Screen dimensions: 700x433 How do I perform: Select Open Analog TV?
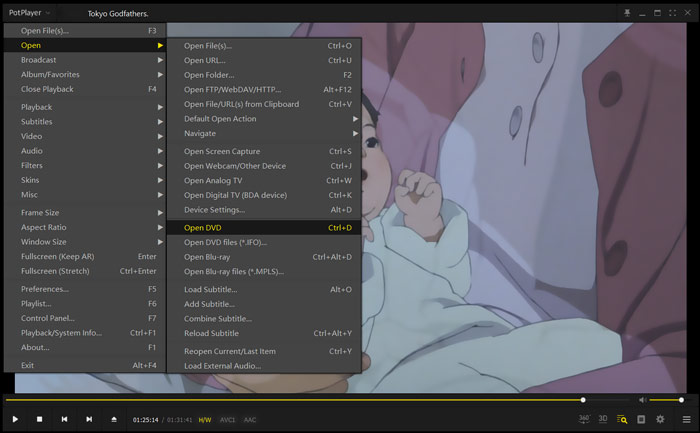264,180
